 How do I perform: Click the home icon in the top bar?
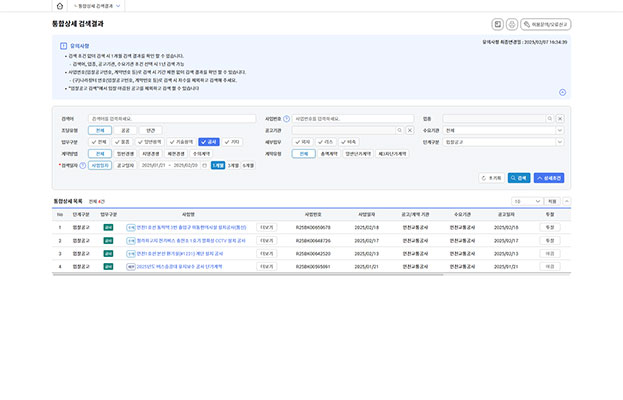coord(60,6)
